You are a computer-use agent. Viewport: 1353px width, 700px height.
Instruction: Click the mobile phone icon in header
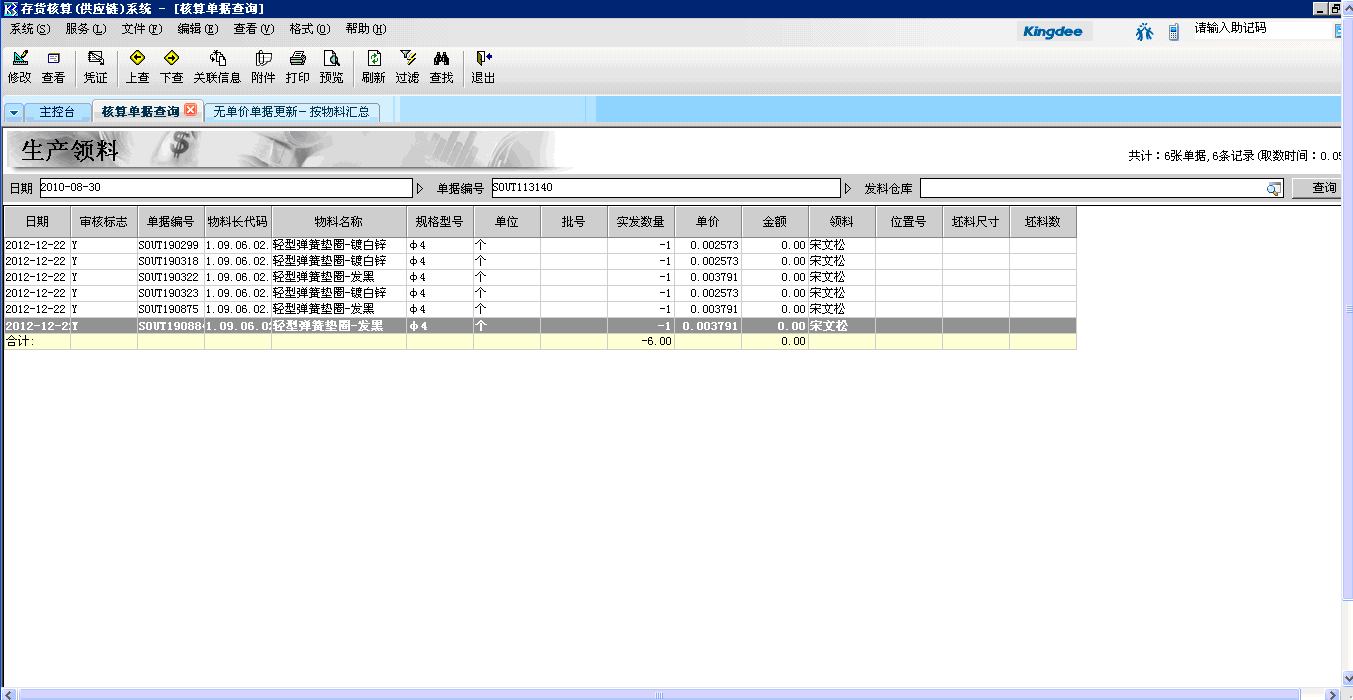click(x=1174, y=32)
